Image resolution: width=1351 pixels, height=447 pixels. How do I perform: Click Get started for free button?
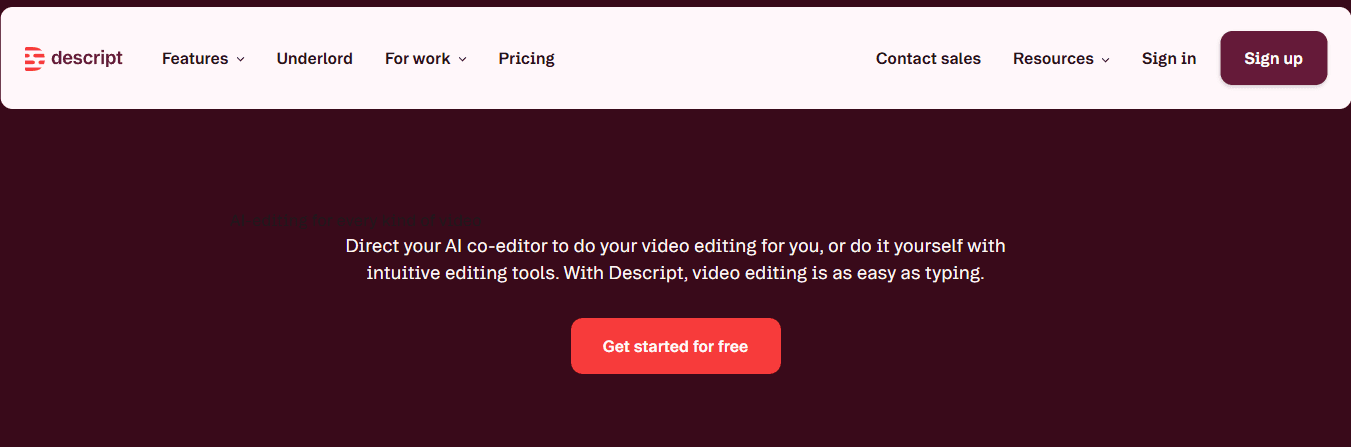tap(676, 346)
